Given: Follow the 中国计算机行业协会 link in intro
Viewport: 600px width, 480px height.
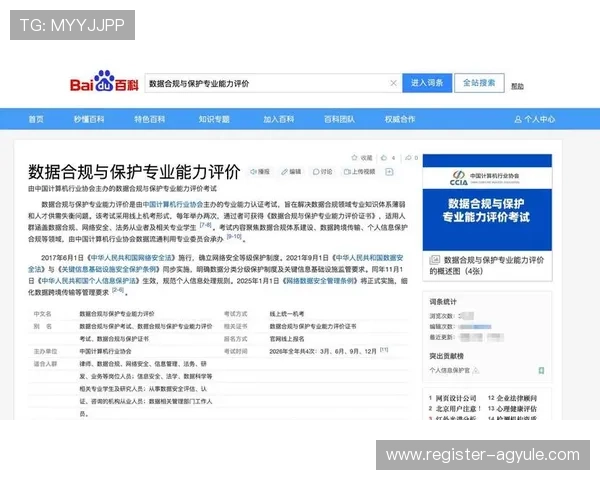Looking at the screenshot, I should click(173, 204).
